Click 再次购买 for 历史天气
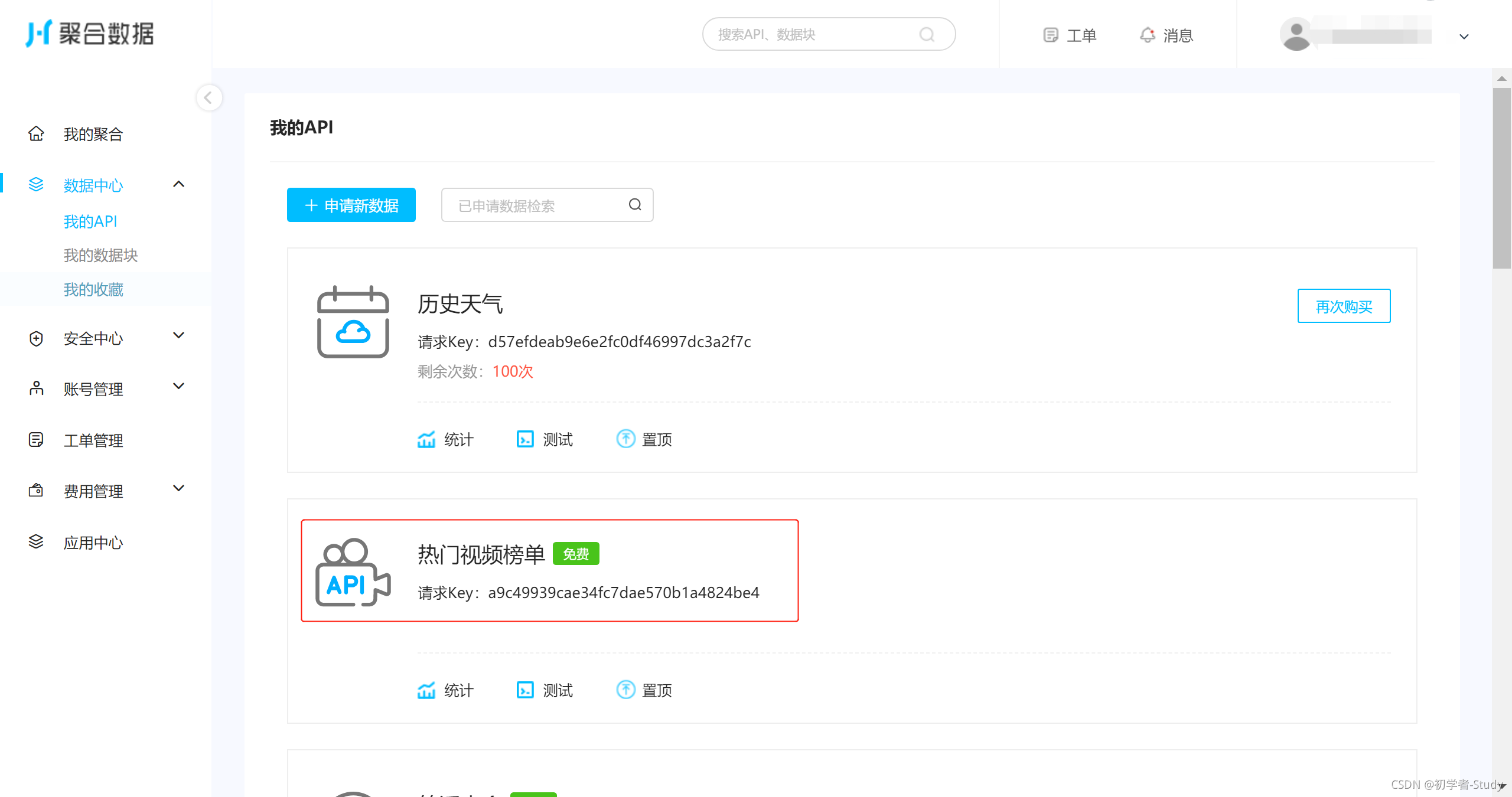This screenshot has height=797, width=1512. 1344,306
